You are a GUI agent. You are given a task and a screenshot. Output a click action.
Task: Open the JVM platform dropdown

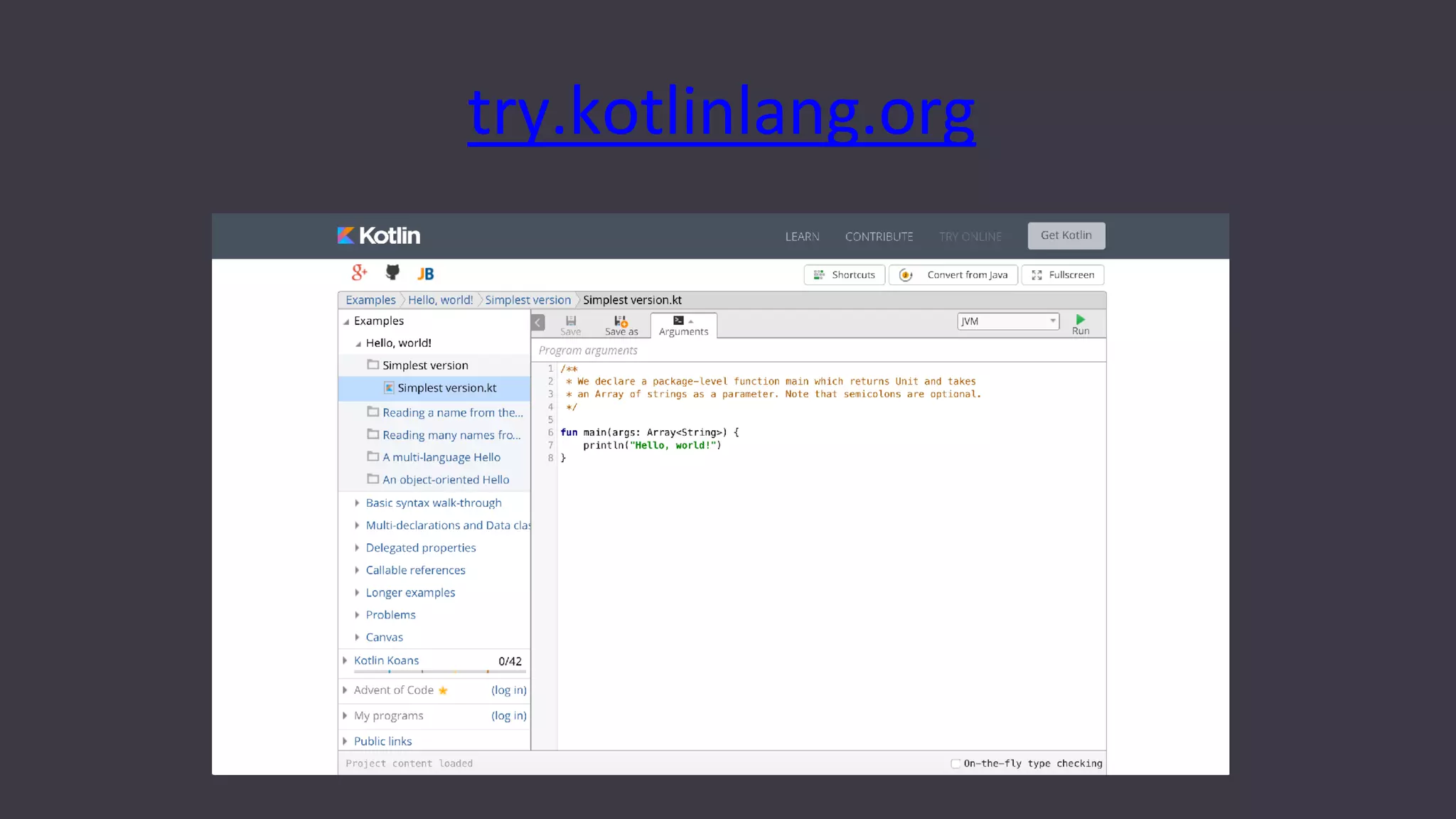[1008, 321]
